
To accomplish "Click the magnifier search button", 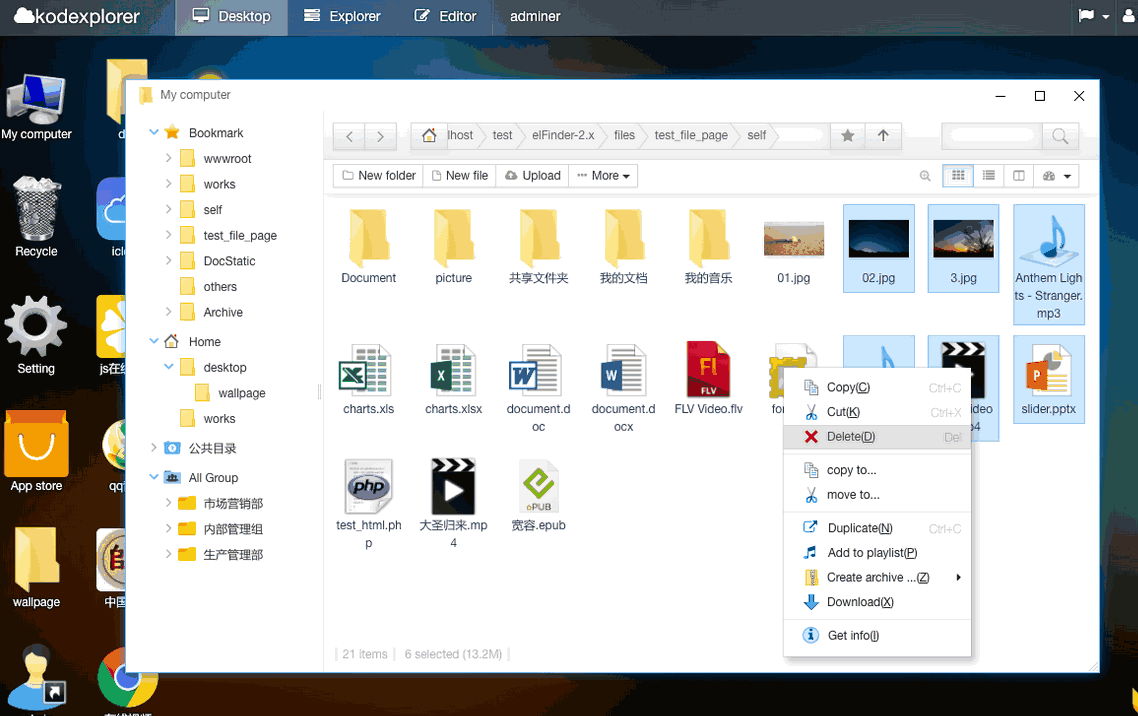I will click(x=1060, y=136).
